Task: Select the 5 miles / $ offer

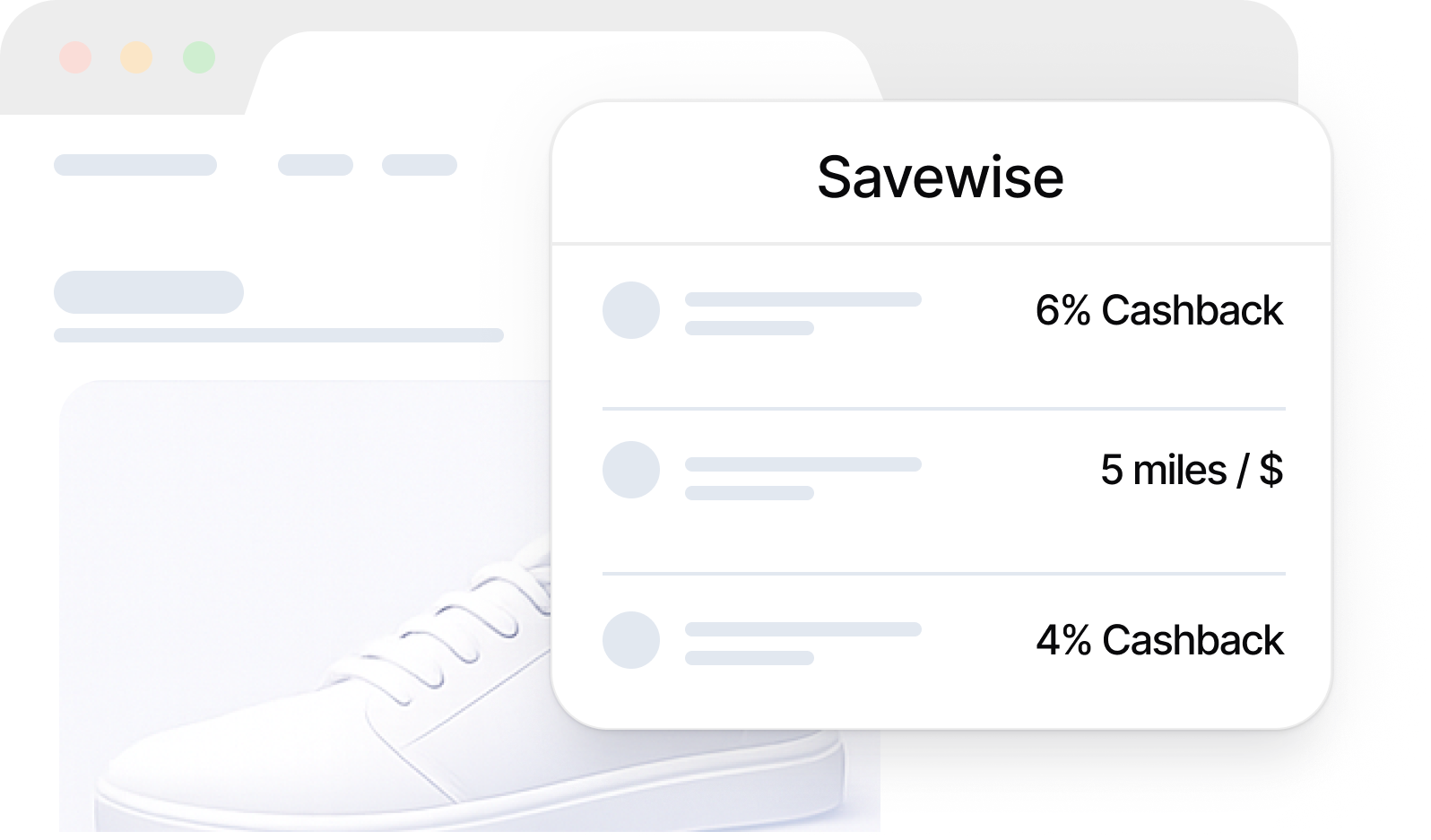Action: 1191,471
